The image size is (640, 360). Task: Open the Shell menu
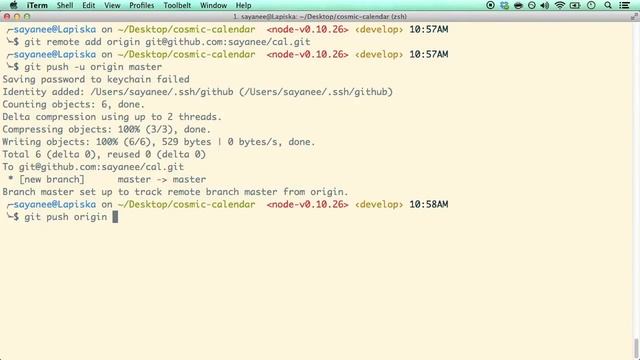click(64, 5)
